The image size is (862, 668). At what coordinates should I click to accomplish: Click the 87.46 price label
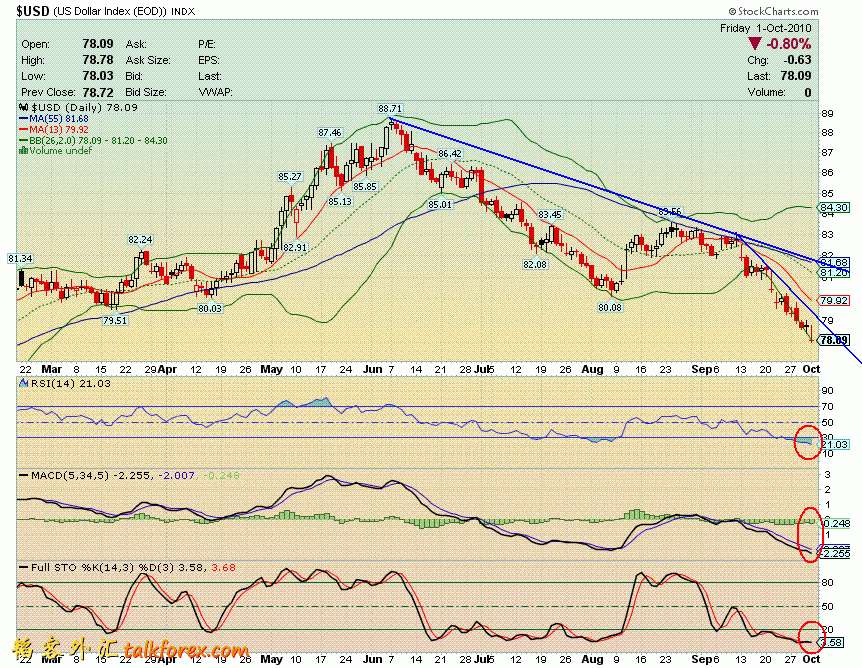pos(330,133)
